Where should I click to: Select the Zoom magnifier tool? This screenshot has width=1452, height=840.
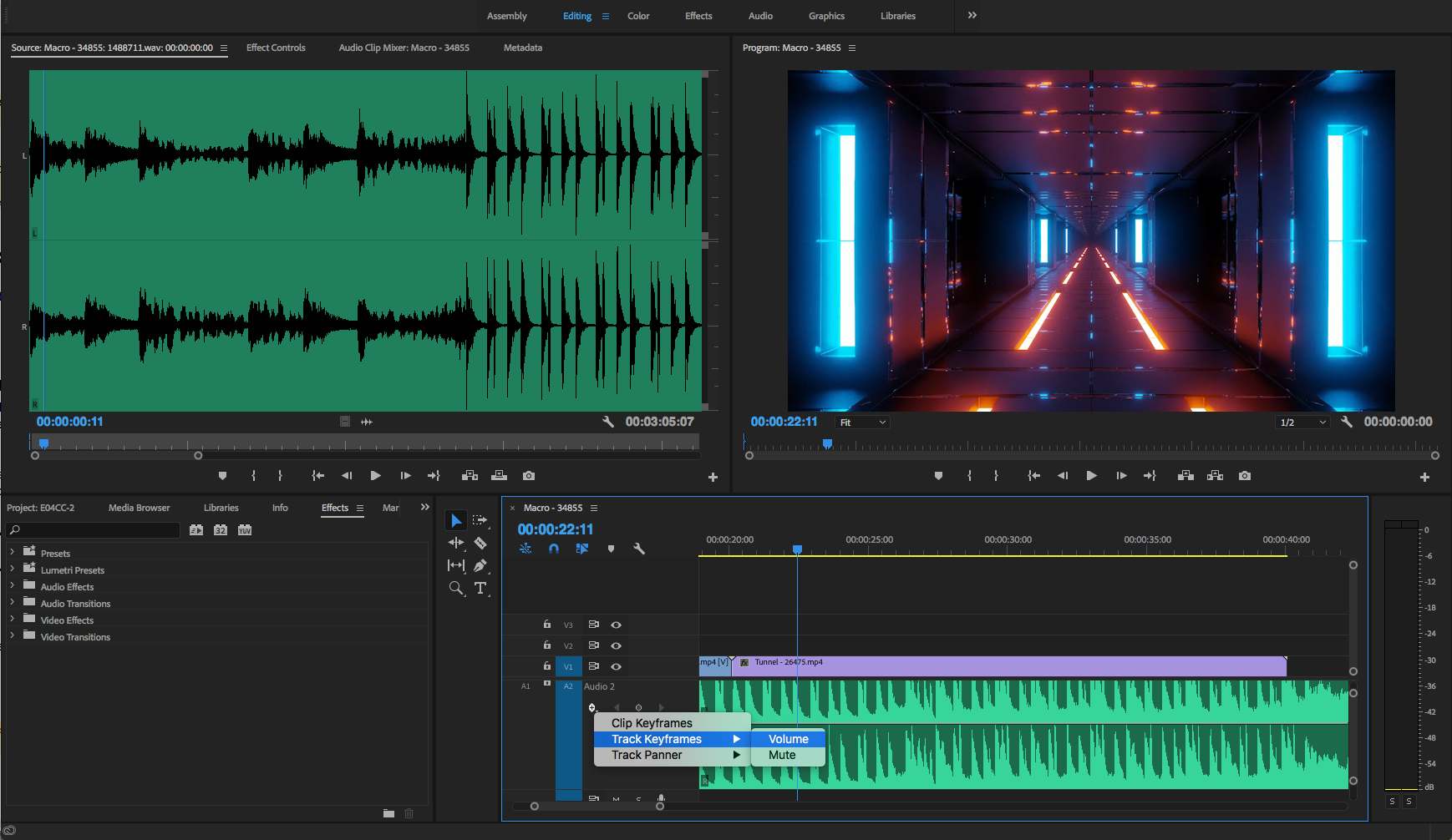pyautogui.click(x=456, y=589)
